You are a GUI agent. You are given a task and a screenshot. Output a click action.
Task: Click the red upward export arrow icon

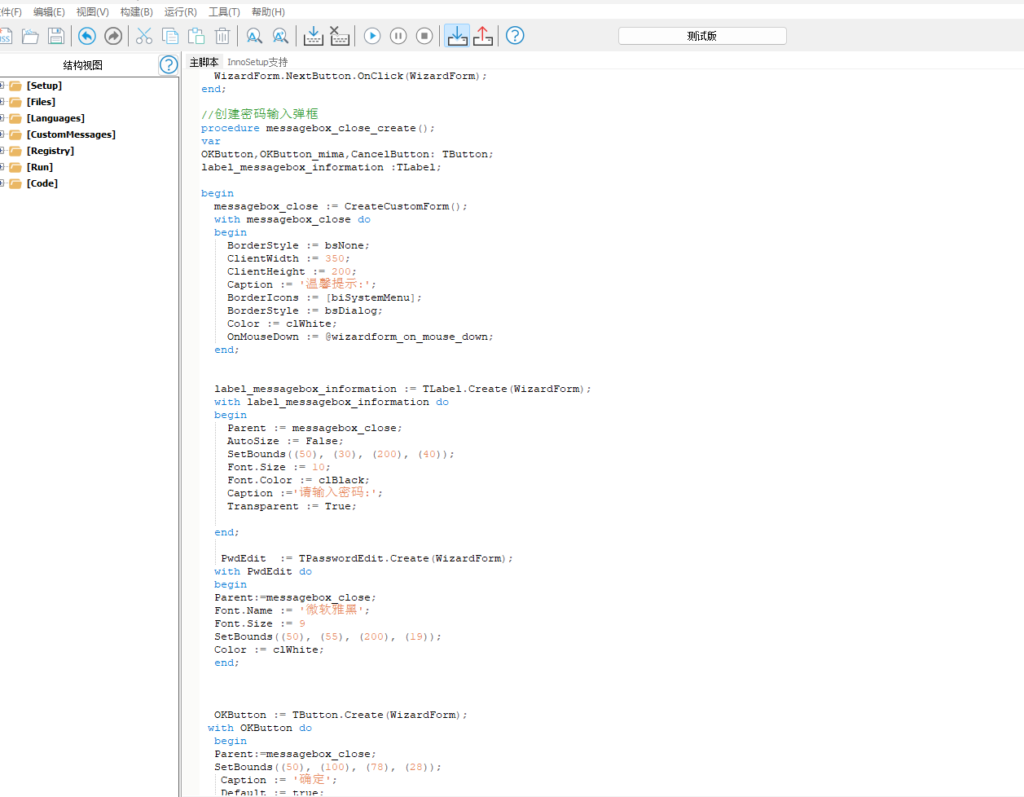[483, 36]
